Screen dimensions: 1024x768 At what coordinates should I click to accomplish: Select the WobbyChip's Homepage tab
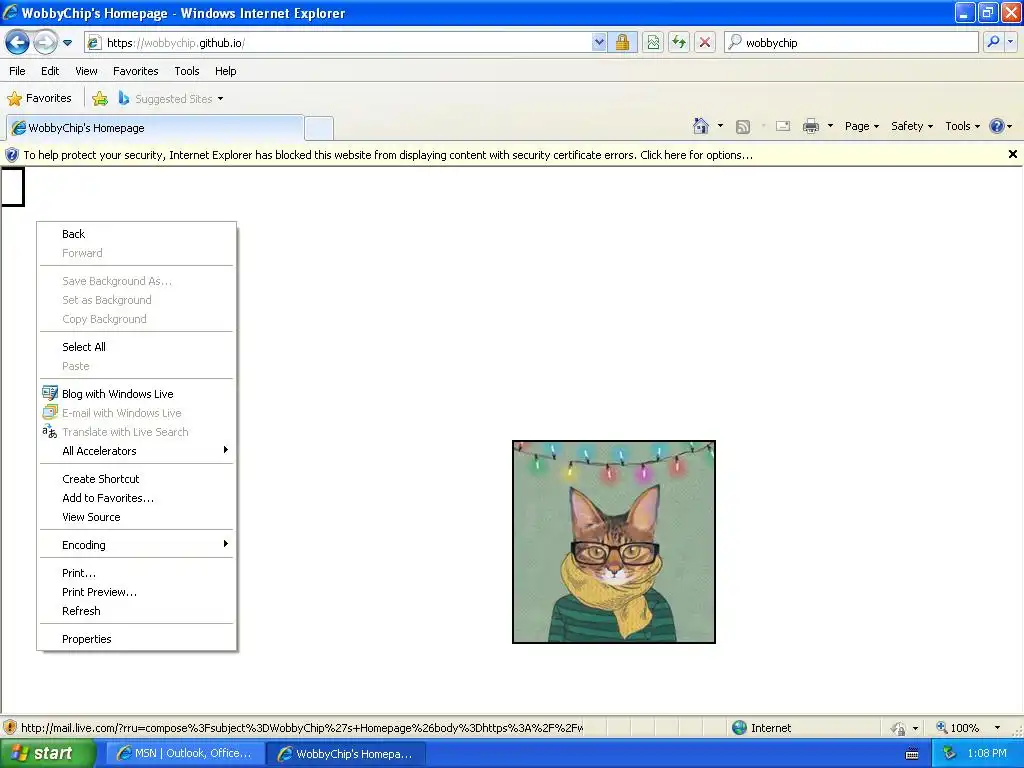(155, 128)
